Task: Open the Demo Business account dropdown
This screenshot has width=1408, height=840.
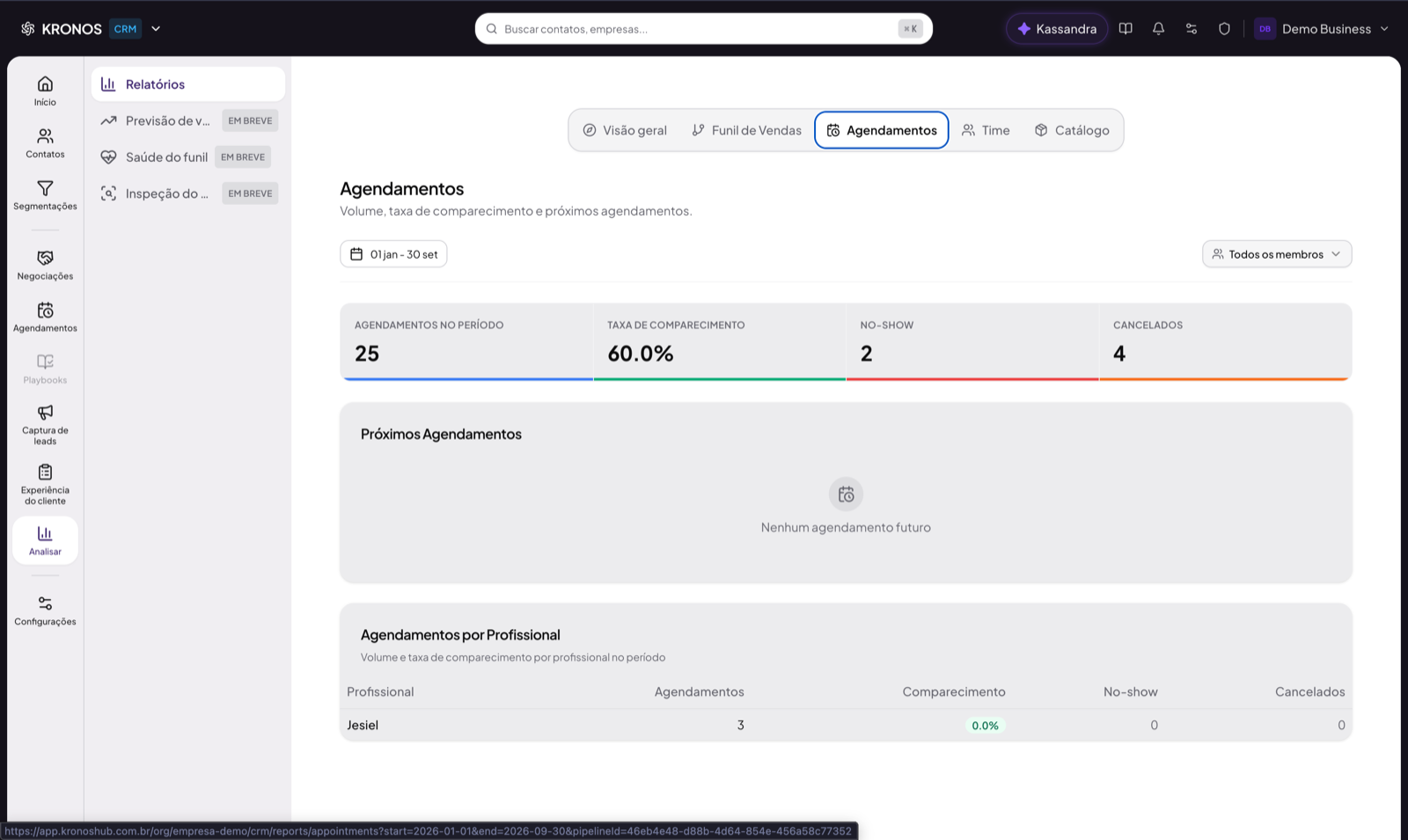Action: tap(1321, 29)
